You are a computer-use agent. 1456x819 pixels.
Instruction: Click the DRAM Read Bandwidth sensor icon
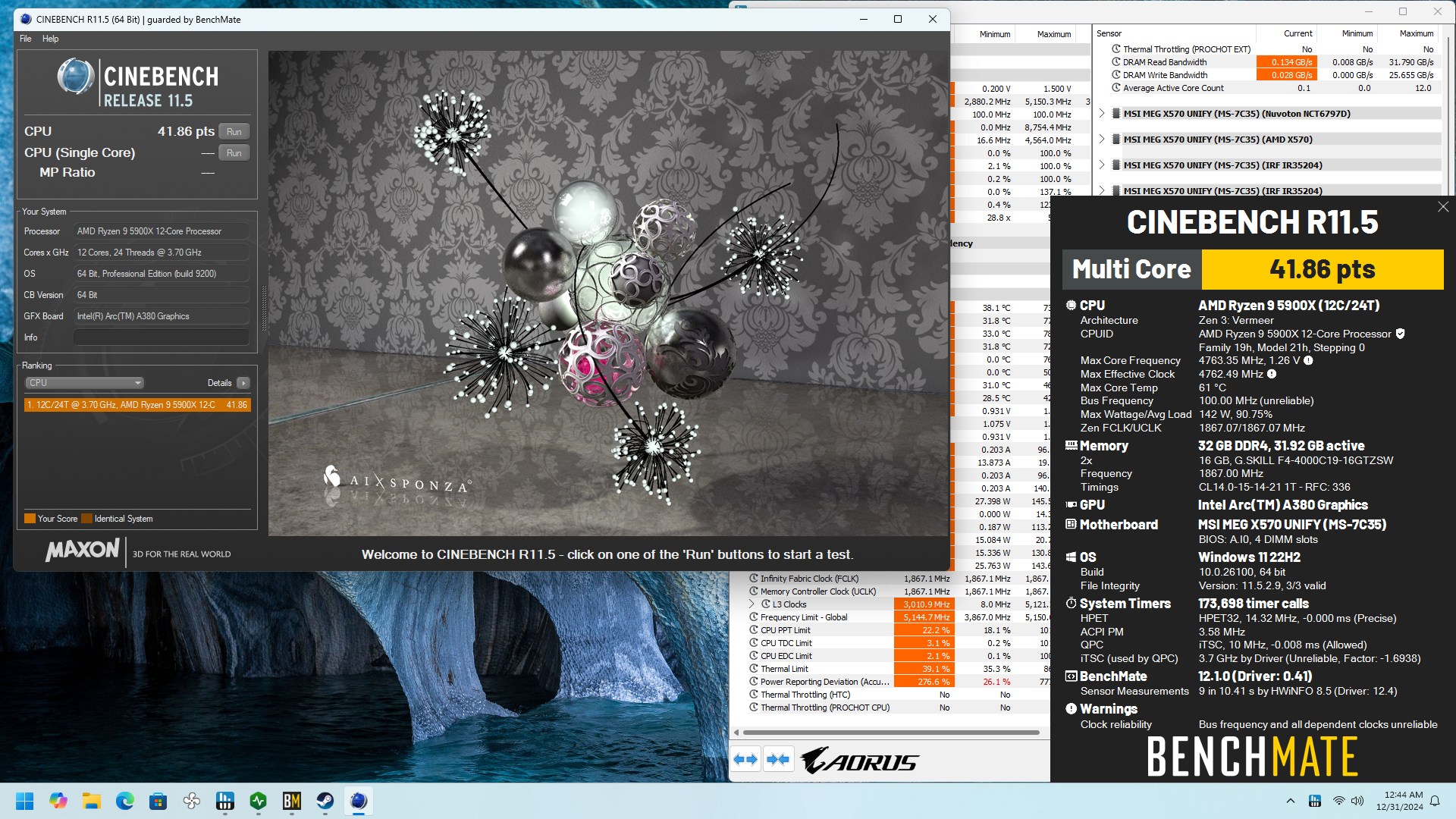click(x=1116, y=62)
